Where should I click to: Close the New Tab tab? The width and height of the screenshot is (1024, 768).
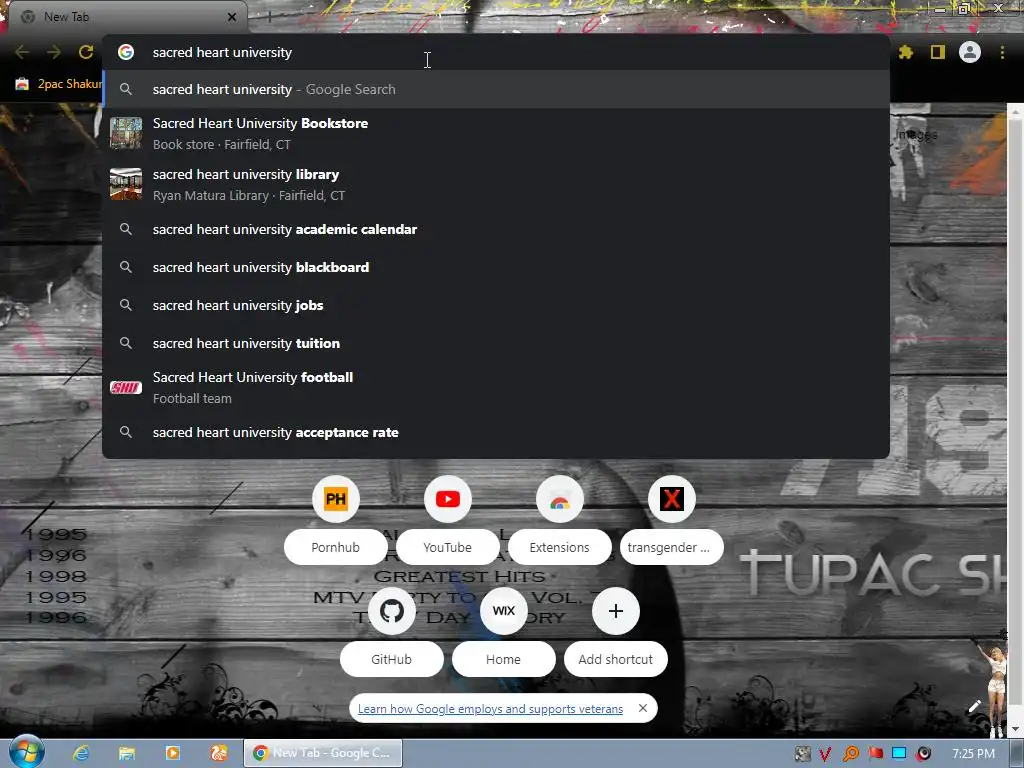(232, 17)
